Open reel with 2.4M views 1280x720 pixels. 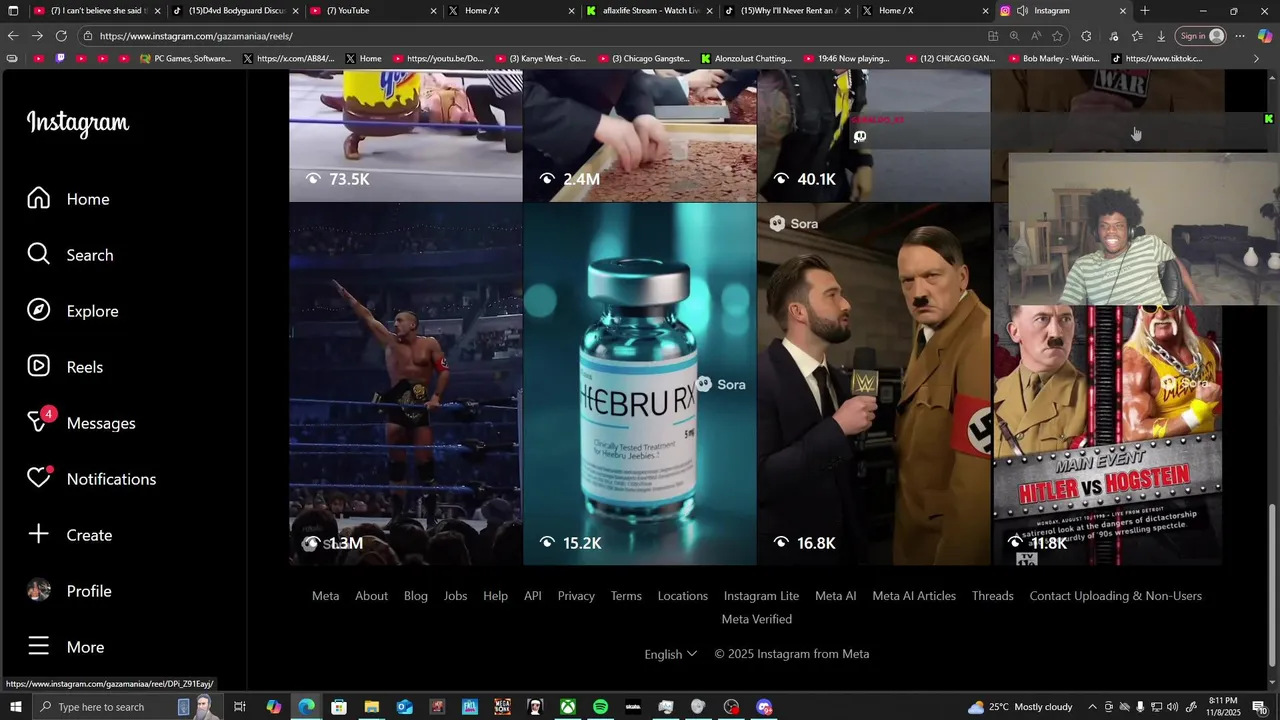[640, 136]
